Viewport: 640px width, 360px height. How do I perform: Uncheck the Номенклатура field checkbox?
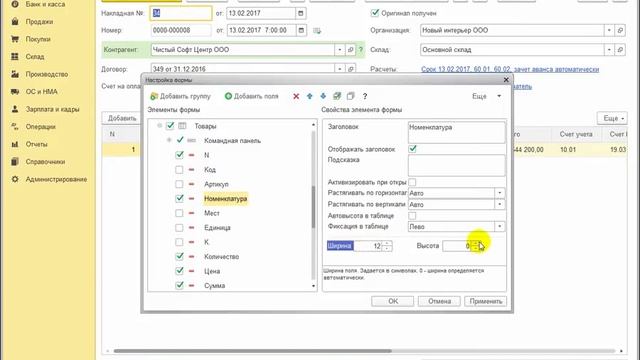click(x=179, y=198)
